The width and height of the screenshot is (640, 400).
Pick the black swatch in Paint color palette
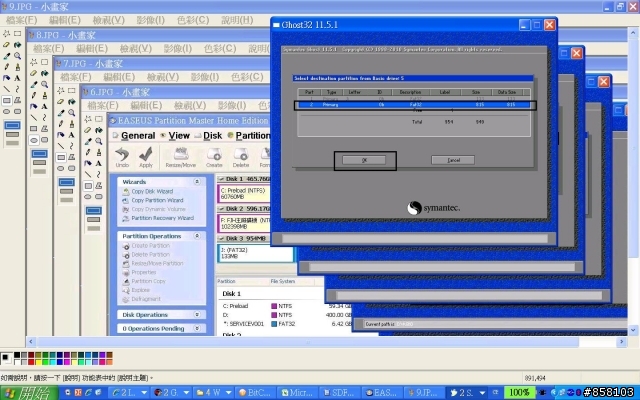(x=17, y=355)
